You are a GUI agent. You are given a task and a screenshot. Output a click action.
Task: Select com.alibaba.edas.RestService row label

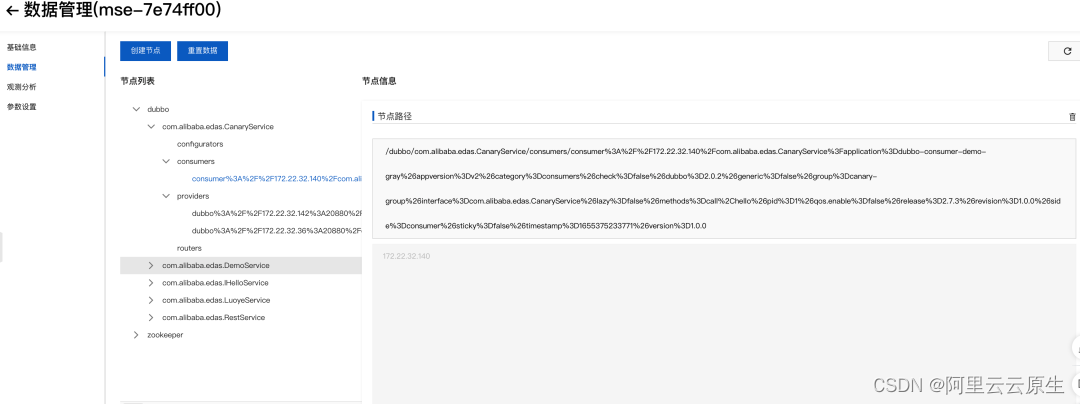(x=214, y=317)
